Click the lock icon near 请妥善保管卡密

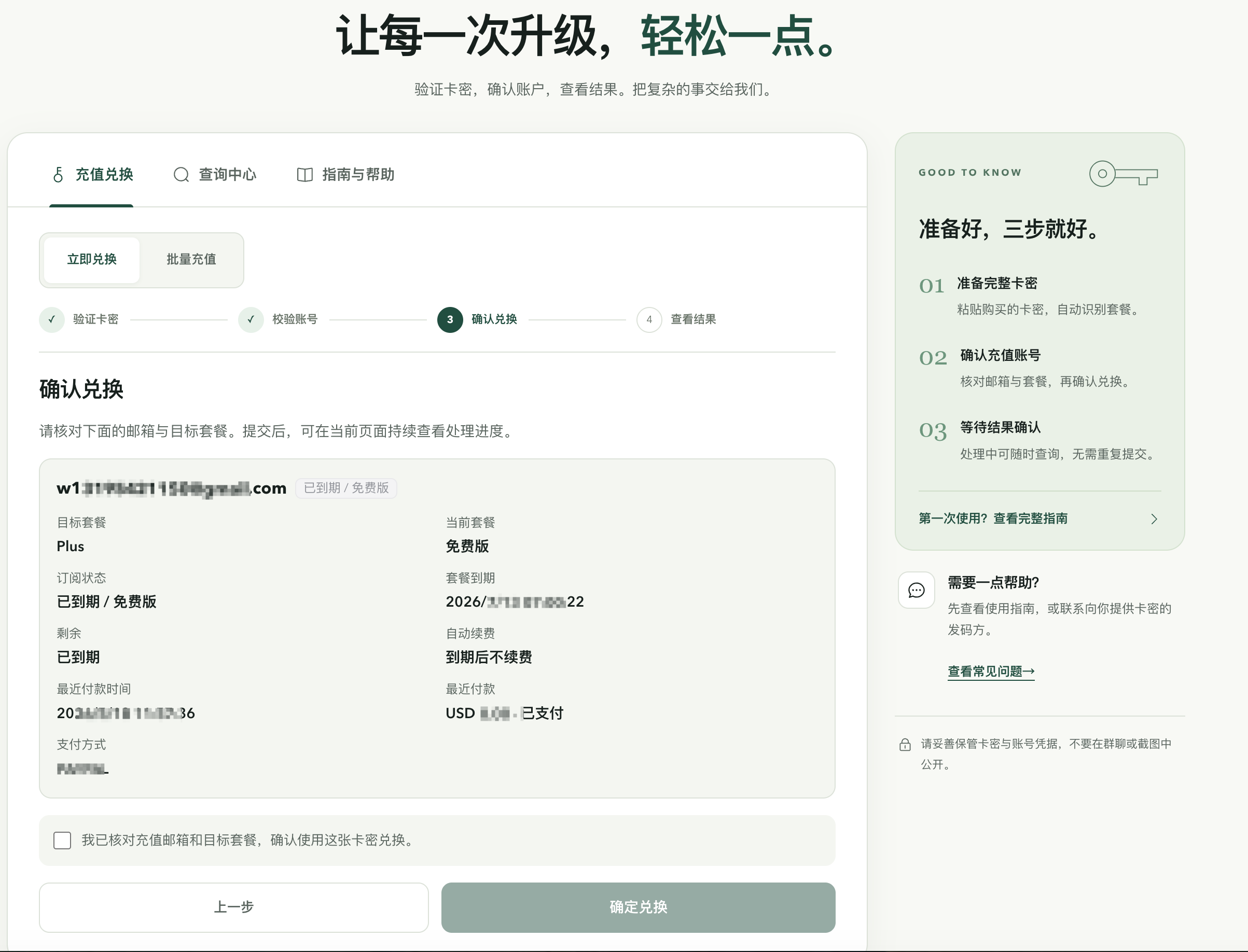click(x=905, y=744)
